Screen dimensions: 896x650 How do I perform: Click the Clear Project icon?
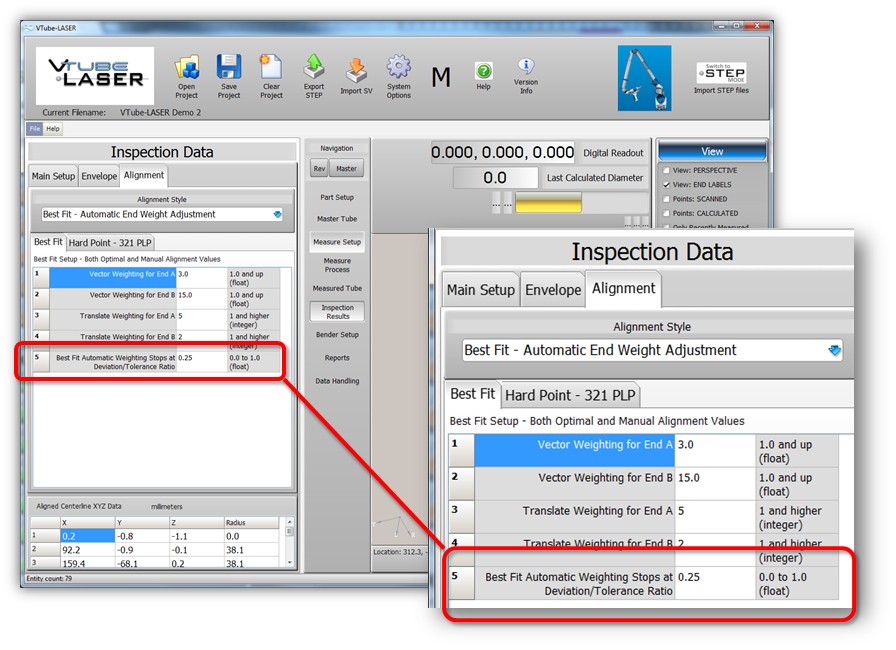point(271,67)
